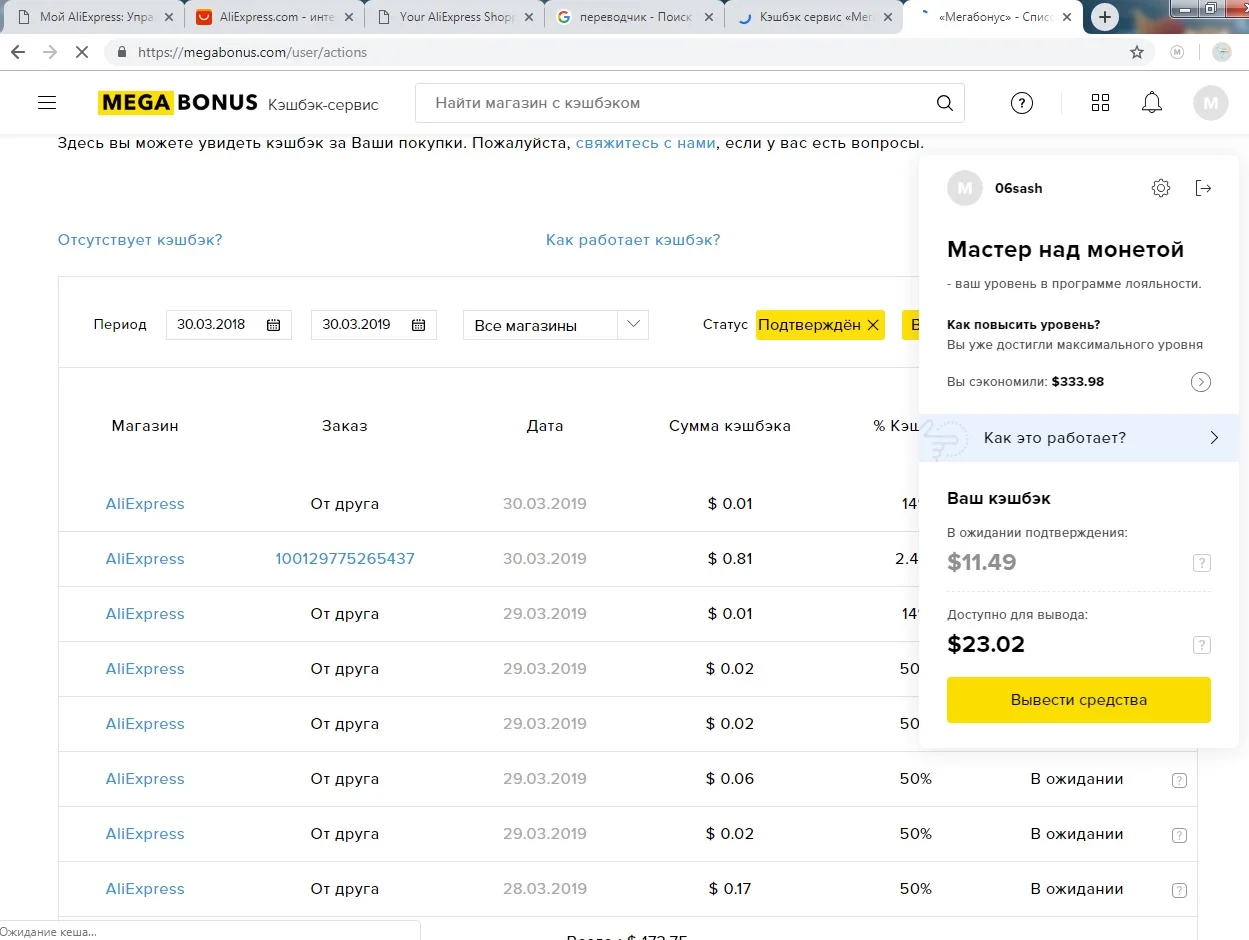Screen dimensions: 1249x940
Task: Click help icon on $ 0.06 row
Action: click(1179, 780)
